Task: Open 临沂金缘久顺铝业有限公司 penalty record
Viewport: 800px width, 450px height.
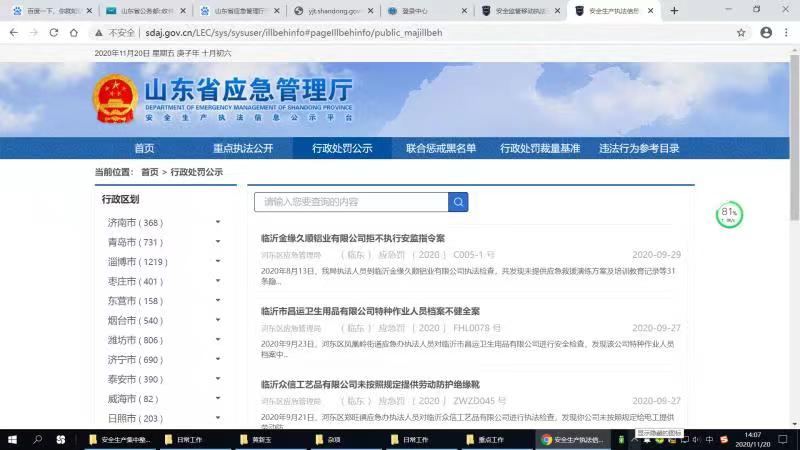Action: (353, 238)
